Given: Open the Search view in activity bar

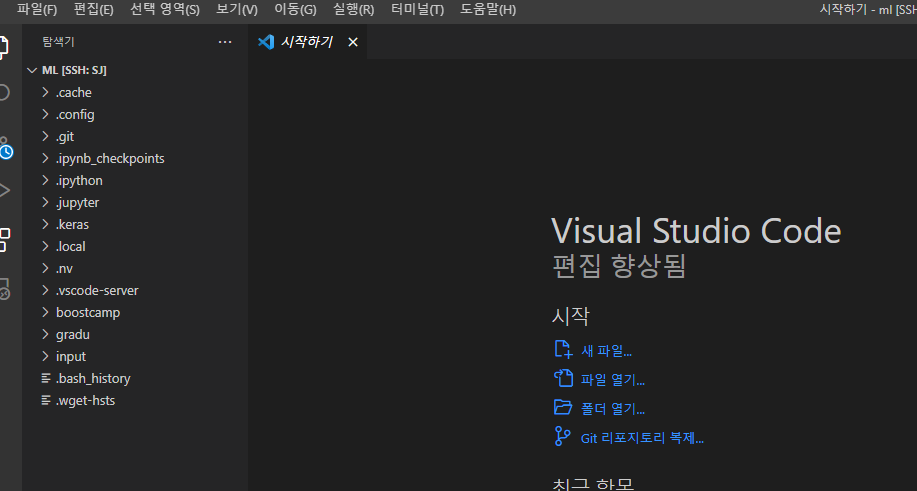Looking at the screenshot, I should 4,92.
